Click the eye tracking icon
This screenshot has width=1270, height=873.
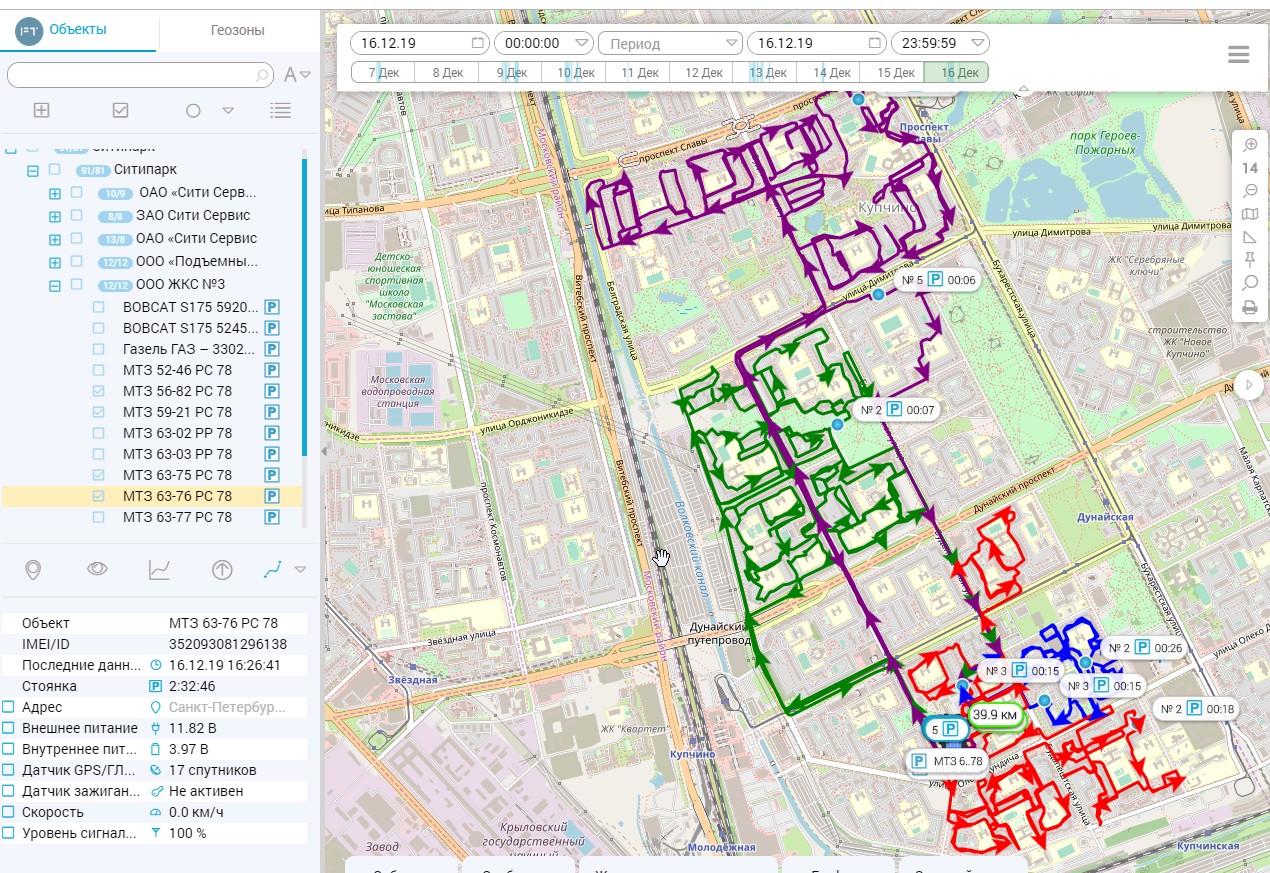[x=97, y=569]
